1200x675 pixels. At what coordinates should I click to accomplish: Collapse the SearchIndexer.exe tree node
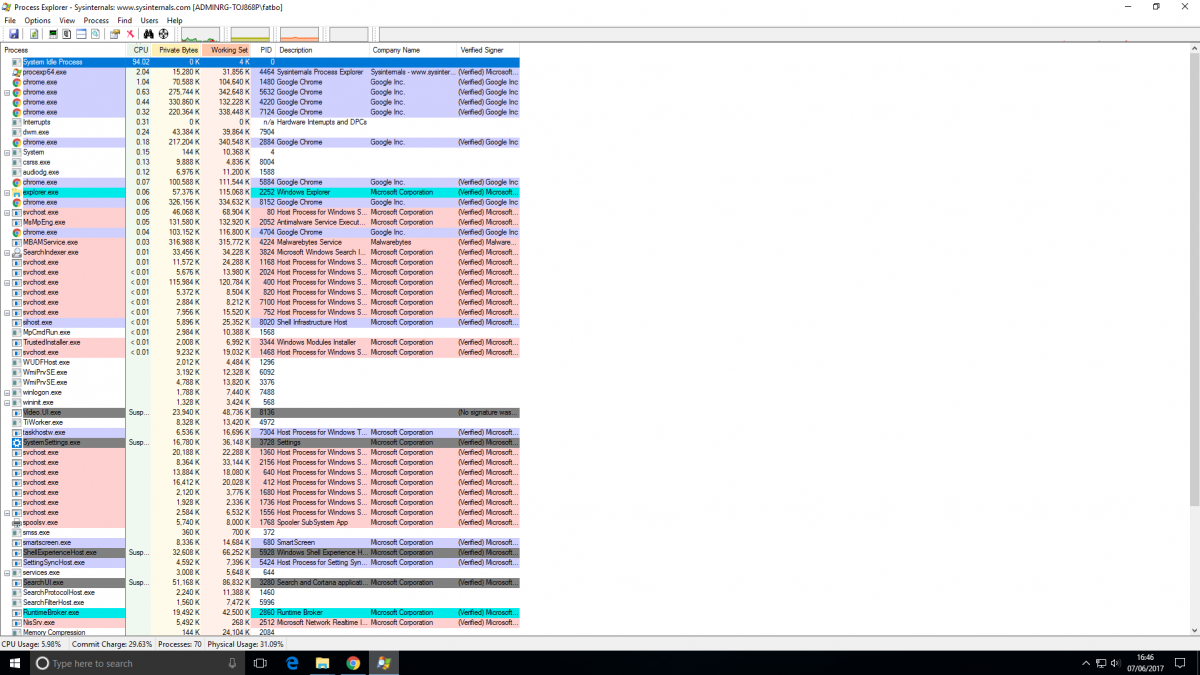(7, 252)
